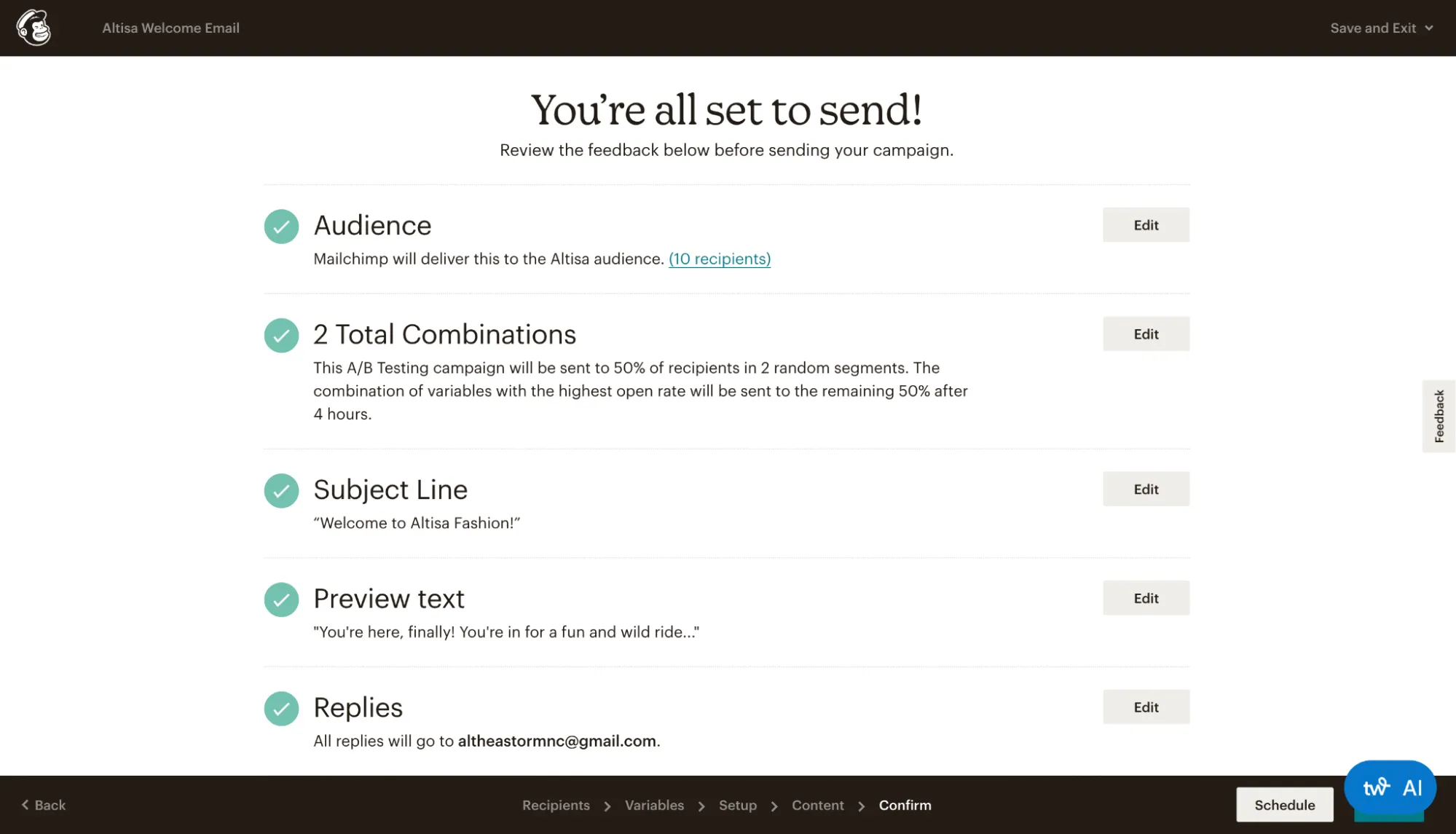Edit the Subject Line
Image resolution: width=1456 pixels, height=834 pixels.
coord(1146,489)
